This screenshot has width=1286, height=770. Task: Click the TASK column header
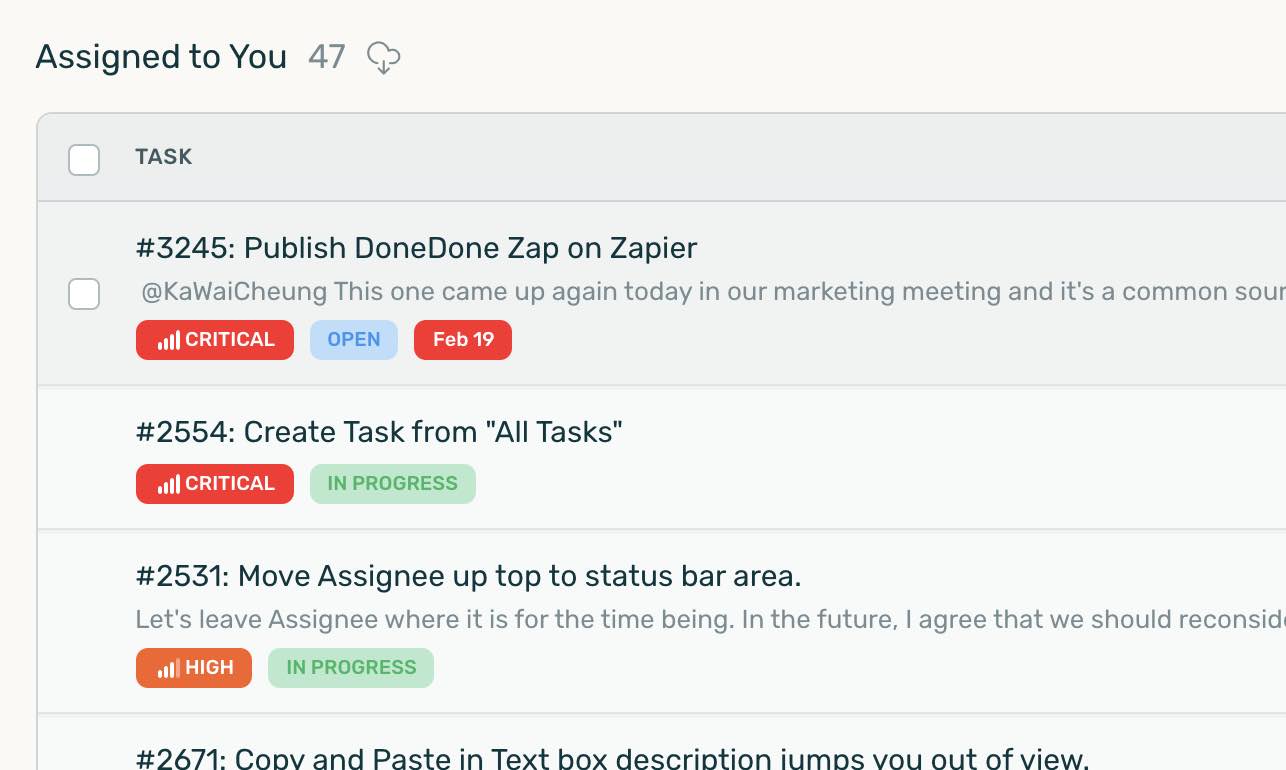(164, 157)
